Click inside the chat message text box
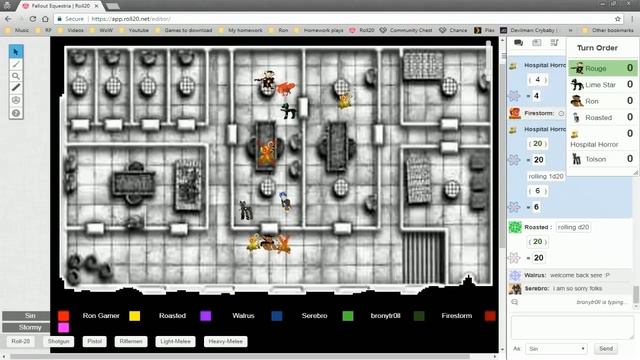This screenshot has width=640, height=360. point(571,327)
